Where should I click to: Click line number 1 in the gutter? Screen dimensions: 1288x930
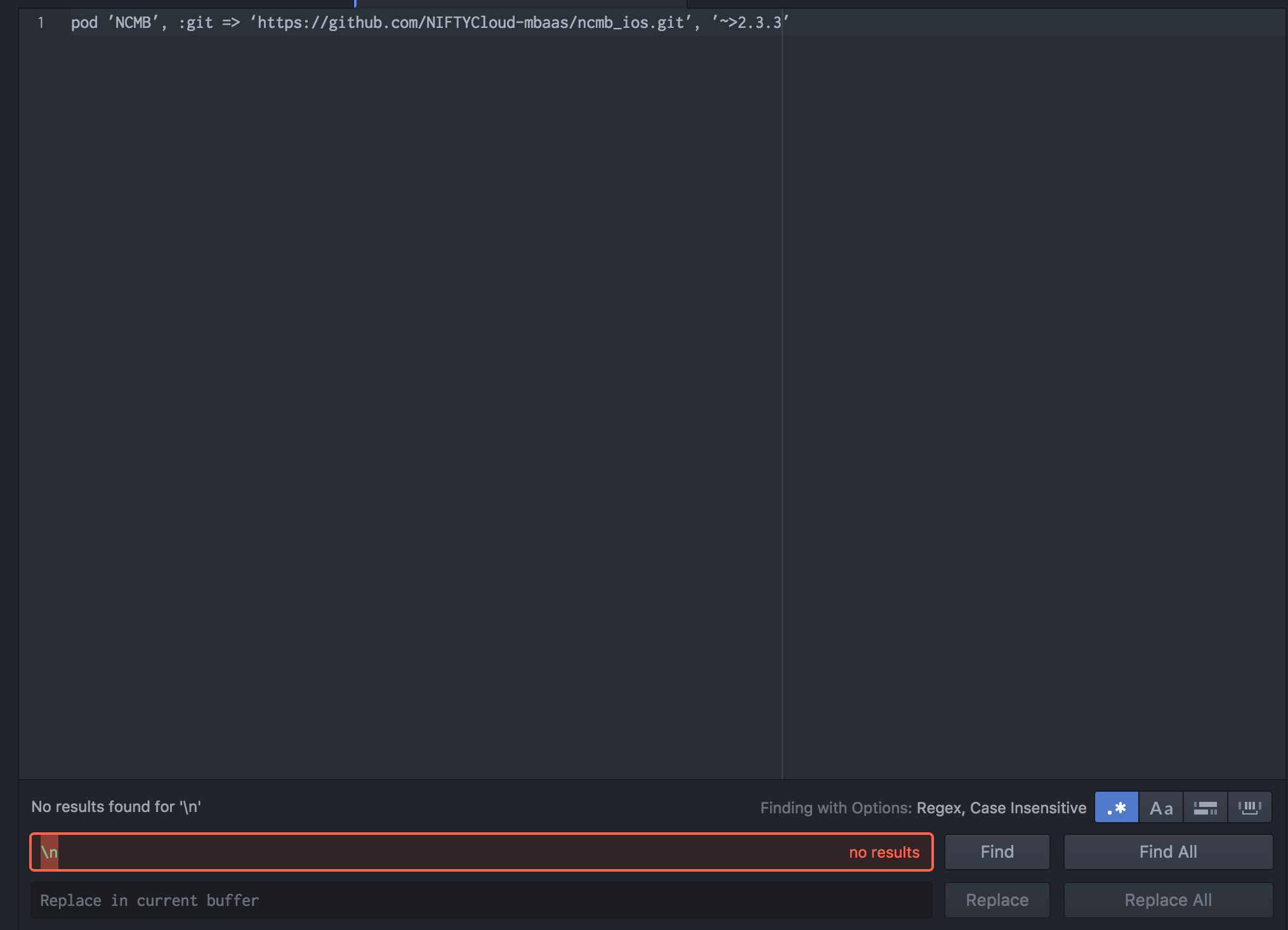coord(41,23)
